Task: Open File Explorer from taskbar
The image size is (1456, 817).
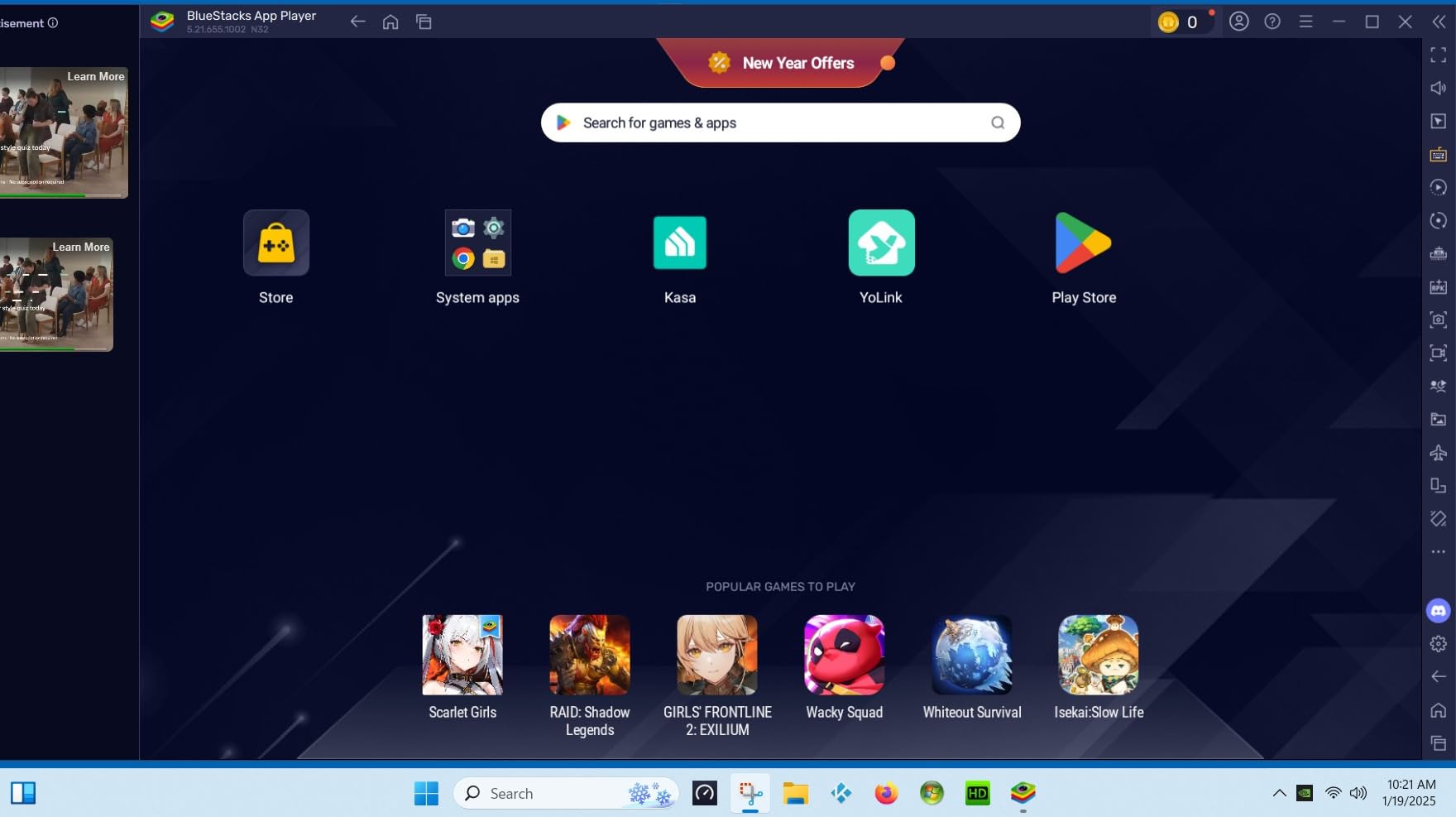Action: point(796,793)
